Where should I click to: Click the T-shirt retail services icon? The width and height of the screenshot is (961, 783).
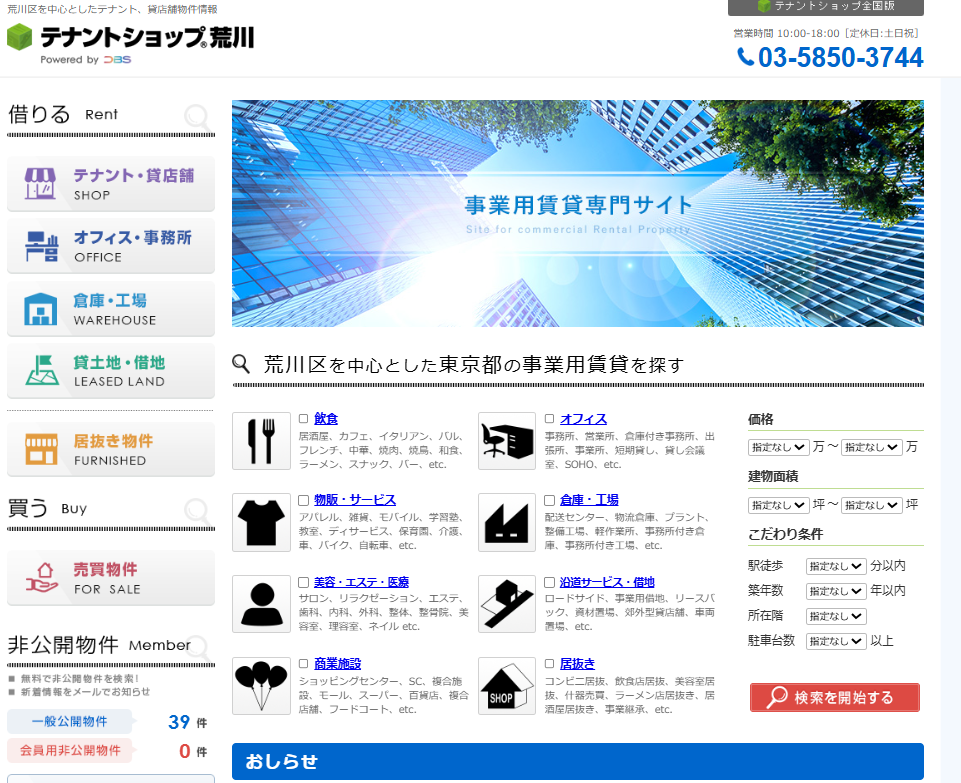coord(261,522)
